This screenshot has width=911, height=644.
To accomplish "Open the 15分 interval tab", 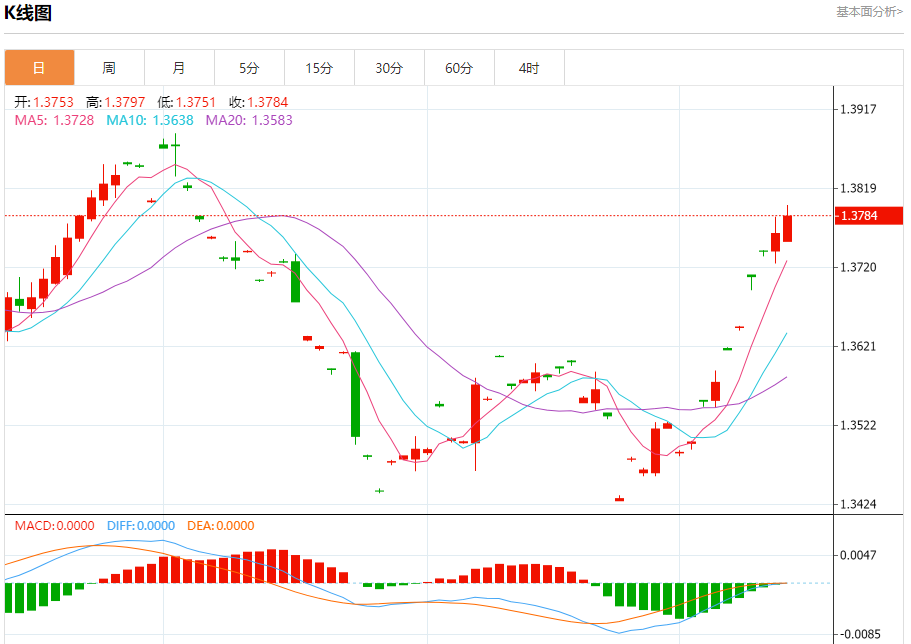I will point(320,68).
